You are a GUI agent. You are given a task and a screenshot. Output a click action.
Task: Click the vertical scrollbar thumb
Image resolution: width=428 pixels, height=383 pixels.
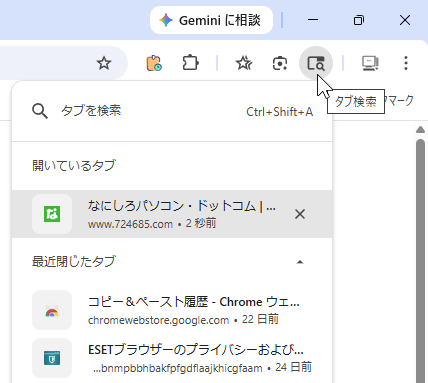pyautogui.click(x=421, y=260)
